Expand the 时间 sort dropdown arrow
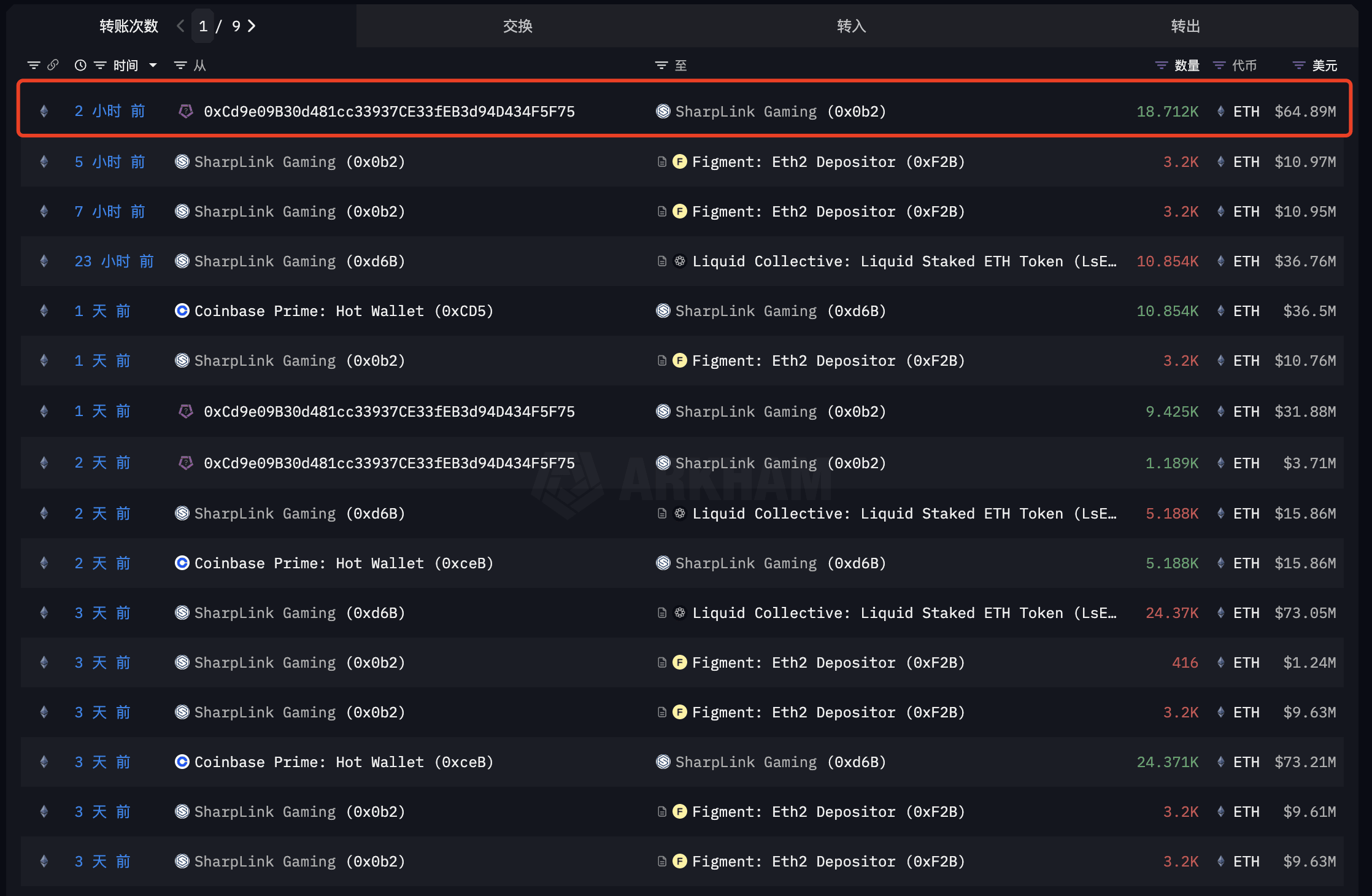Screen dimensions: 1372x896 [x=153, y=65]
